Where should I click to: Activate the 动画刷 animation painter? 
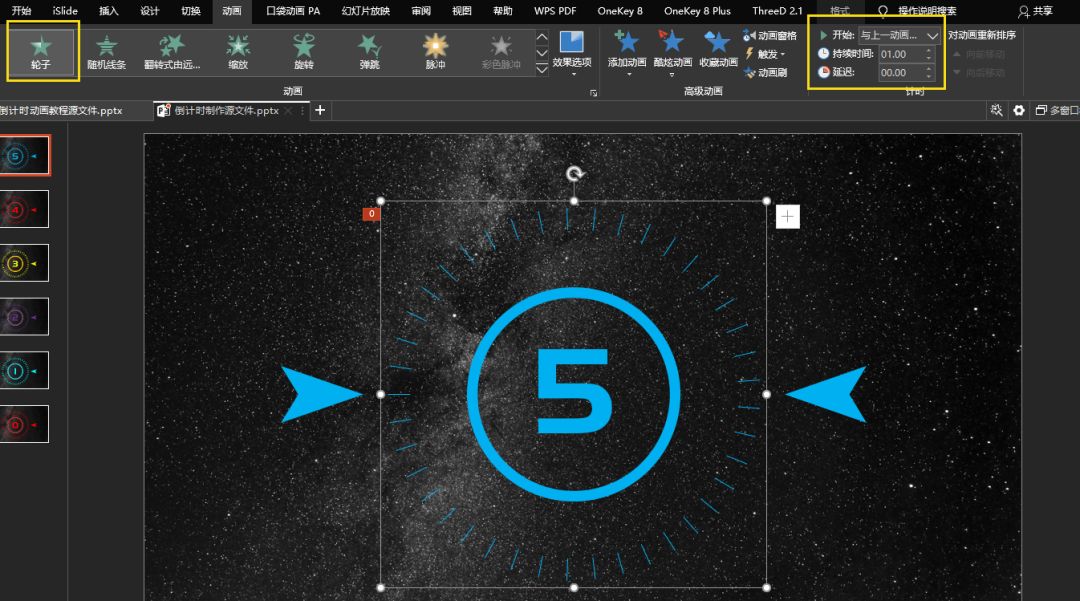pos(765,72)
